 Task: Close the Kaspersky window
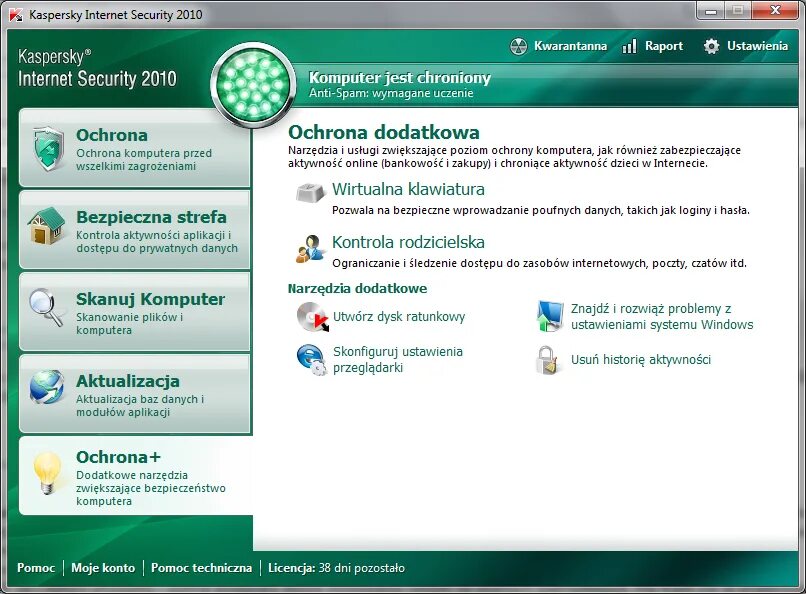pyautogui.click(x=775, y=11)
